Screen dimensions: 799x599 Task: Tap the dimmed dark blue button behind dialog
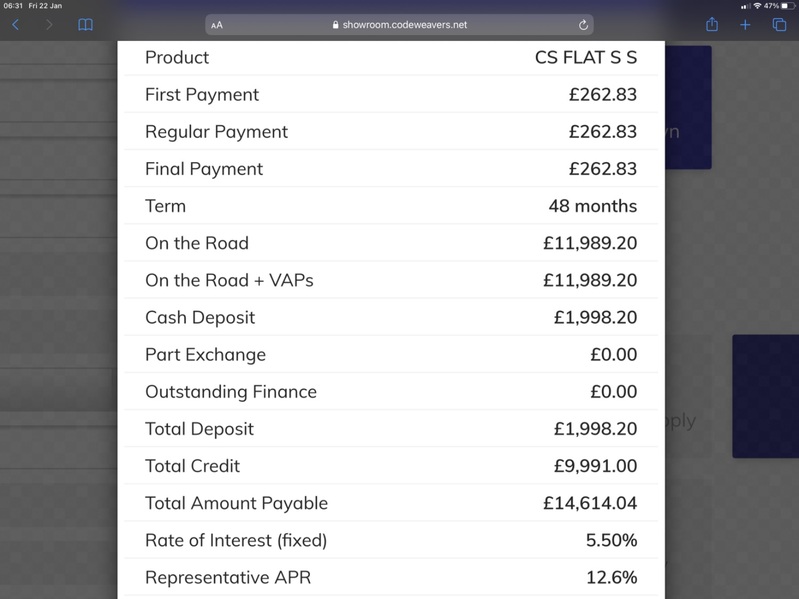click(x=688, y=107)
